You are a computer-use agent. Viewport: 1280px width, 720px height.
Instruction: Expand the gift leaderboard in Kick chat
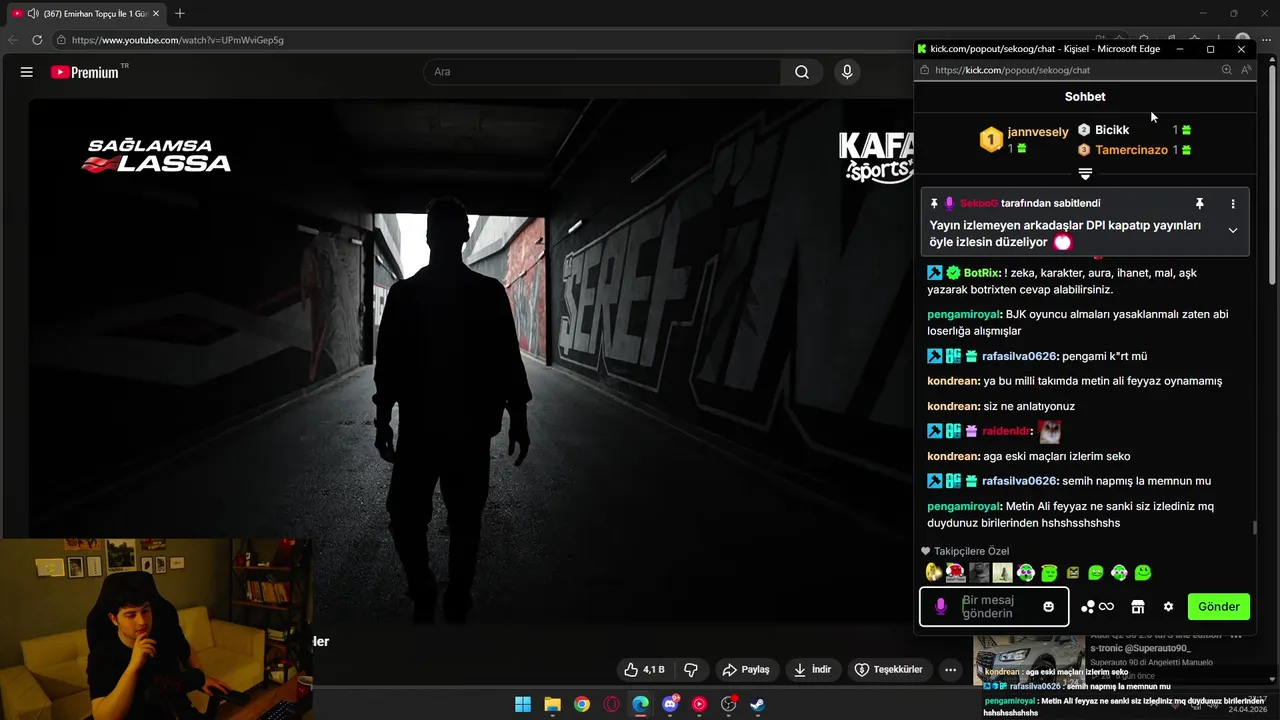pyautogui.click(x=1085, y=174)
